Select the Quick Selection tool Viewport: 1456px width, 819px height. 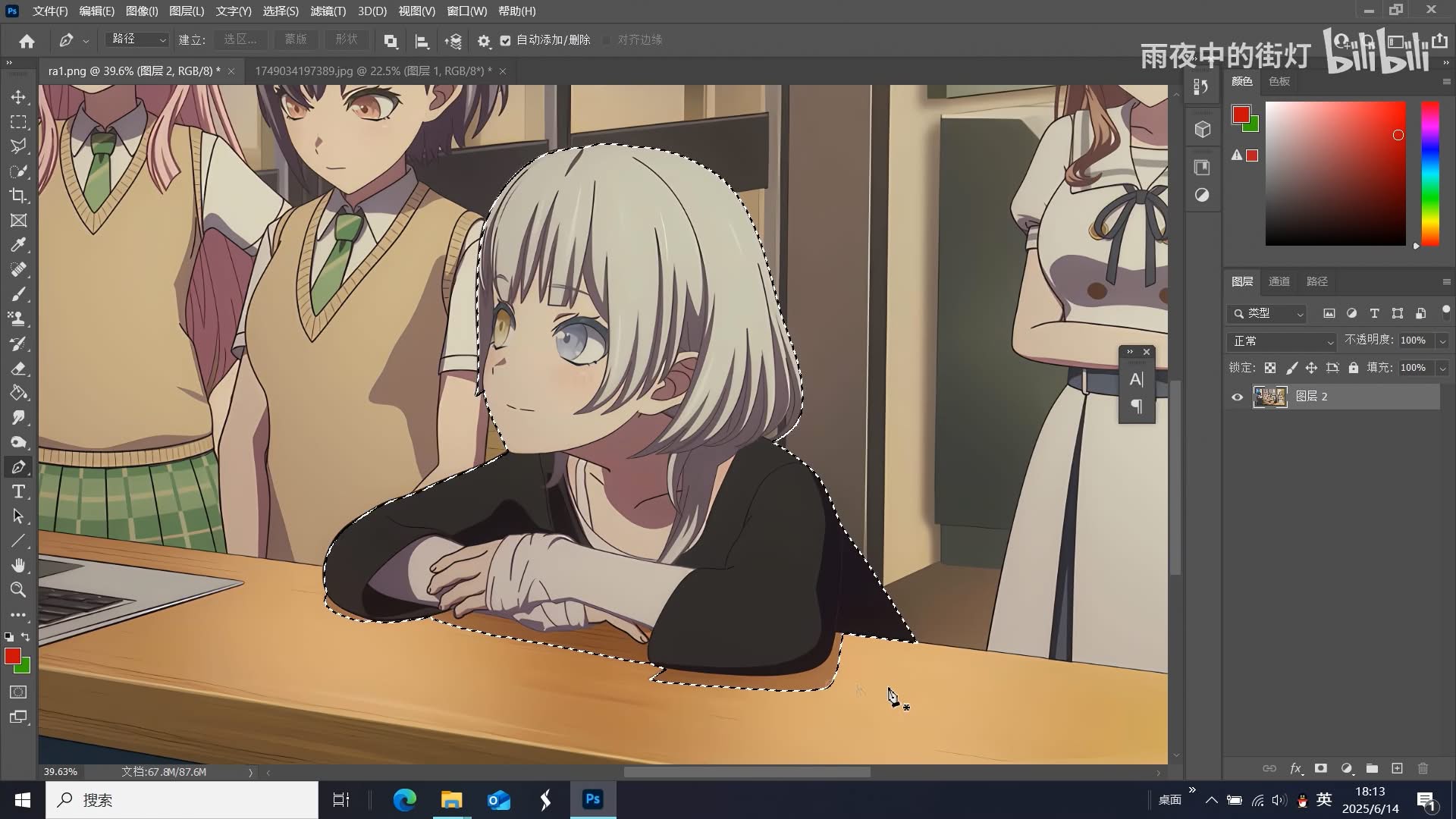(18, 171)
